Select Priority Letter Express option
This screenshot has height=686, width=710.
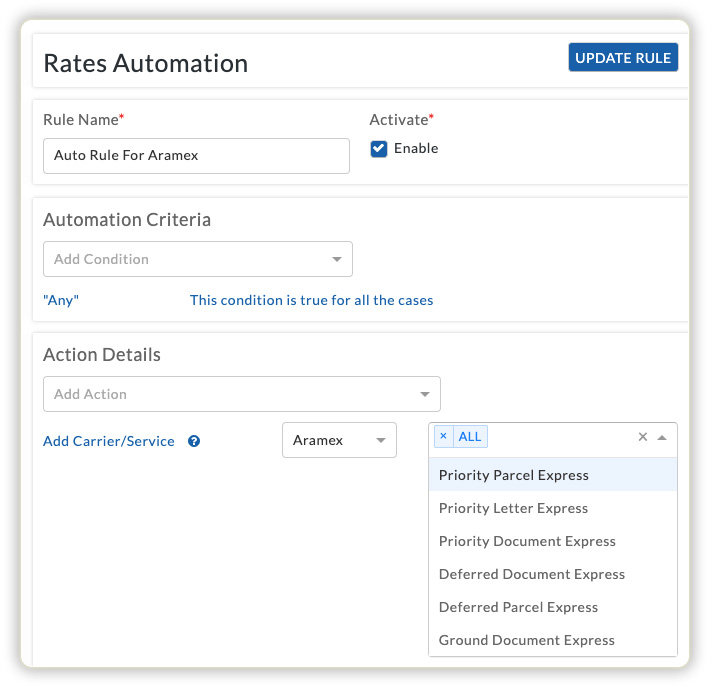point(552,508)
